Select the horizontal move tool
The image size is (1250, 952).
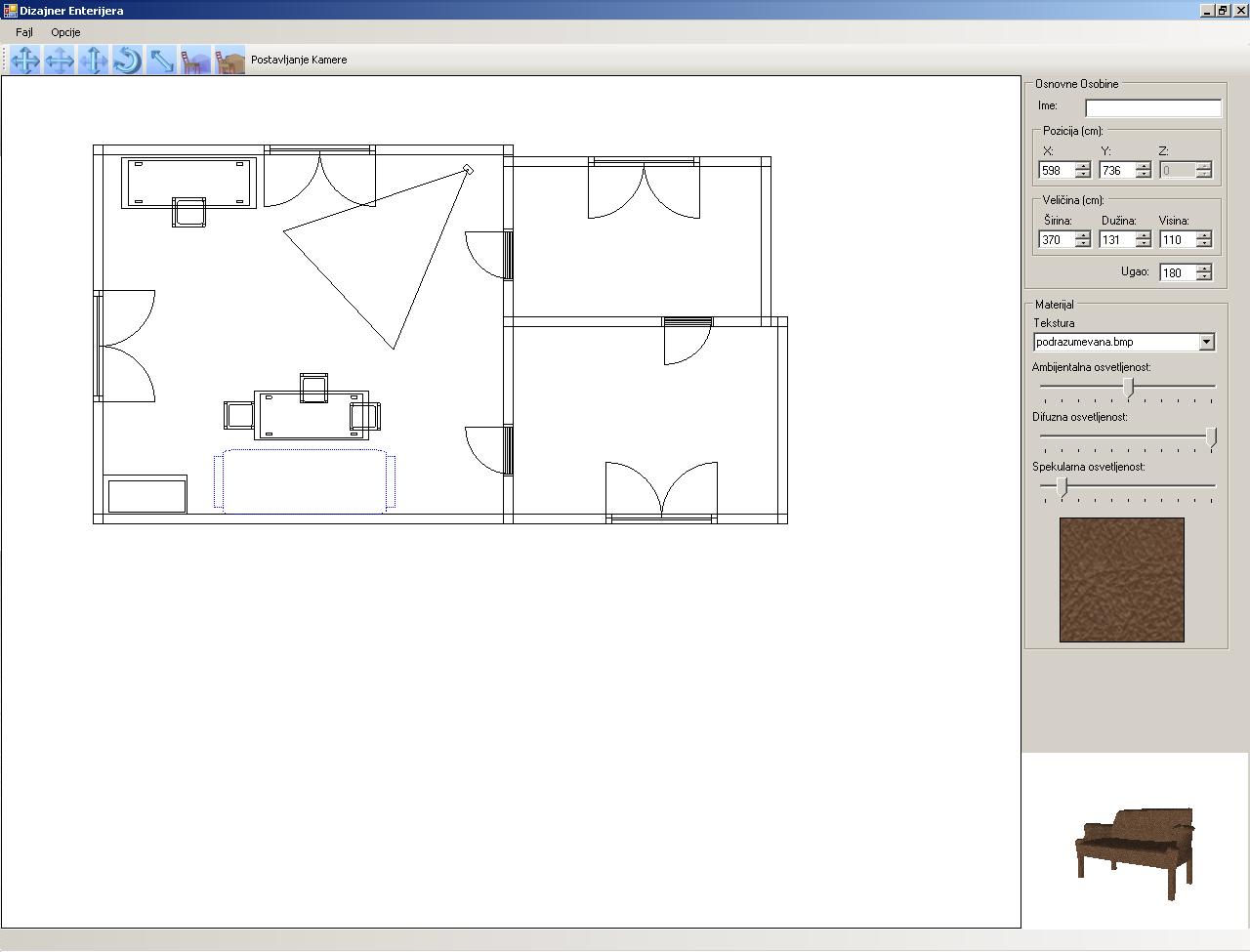(60, 61)
